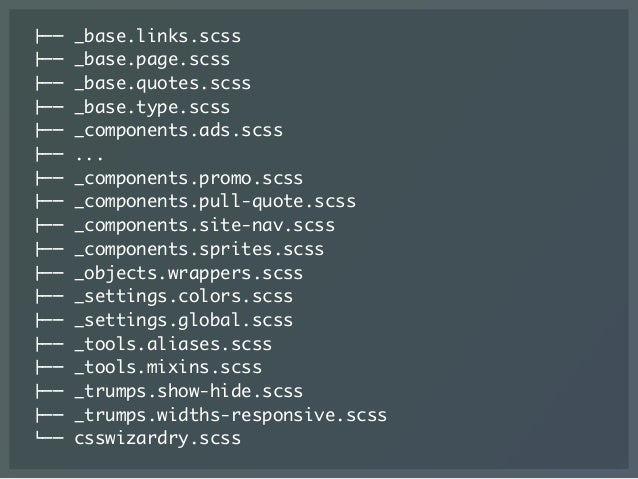Open the _tools.aliases.scss entry
638x479 pixels.
tap(173, 344)
